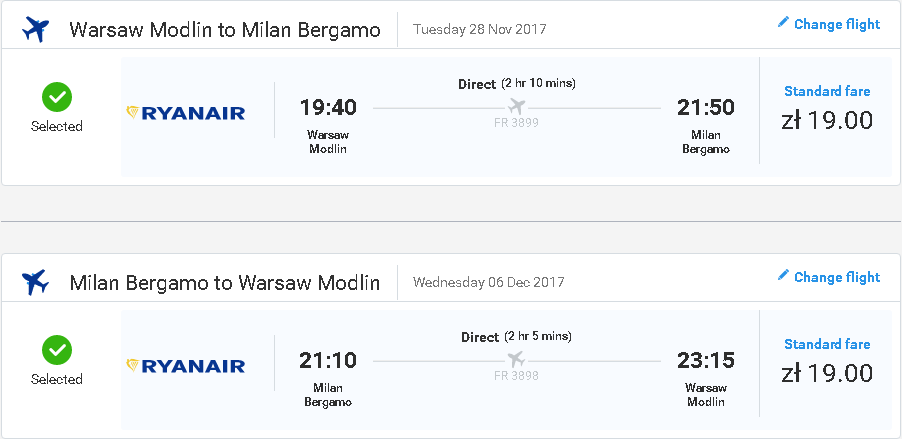
Task: Select the outbound Standard fare zł 19.00
Action: pos(827,108)
